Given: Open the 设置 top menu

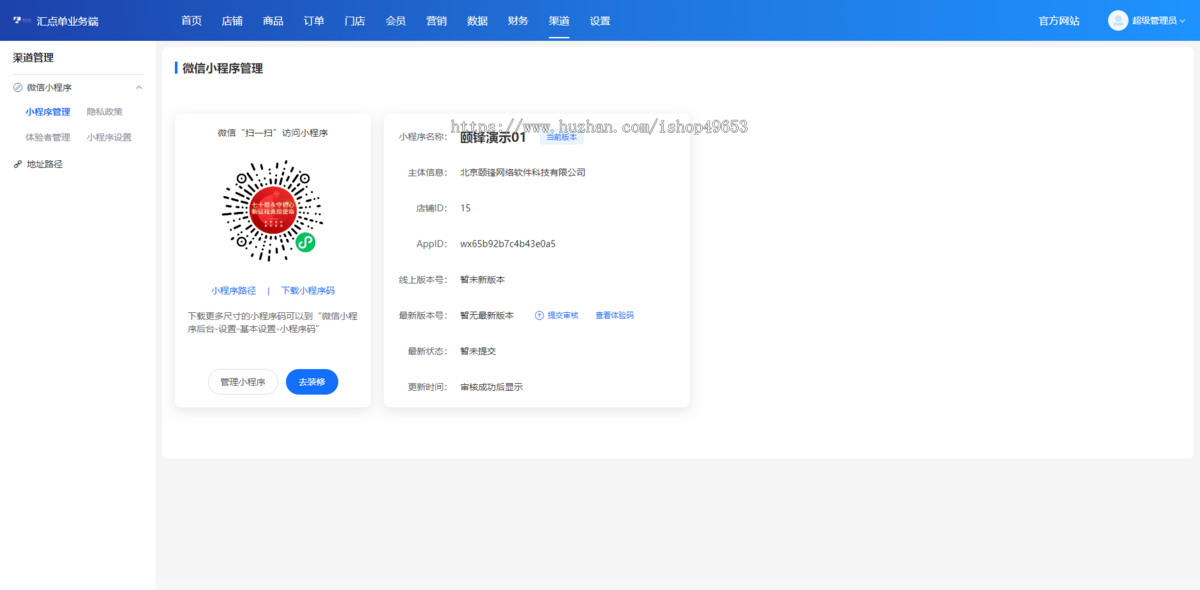Looking at the screenshot, I should tap(600, 20).
